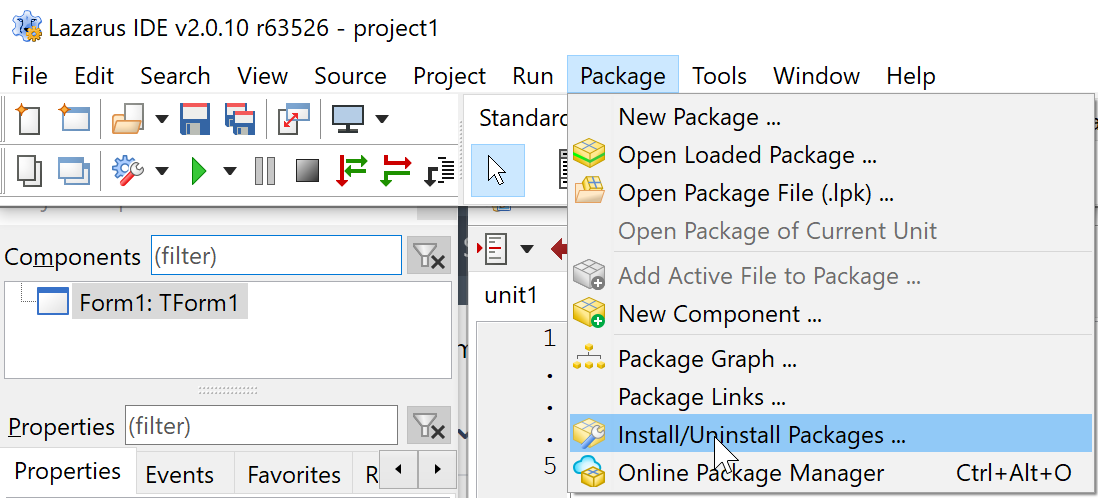1098x498 pixels.
Task: Open dropdown arrow next to monitor icon
Action: tap(382, 118)
